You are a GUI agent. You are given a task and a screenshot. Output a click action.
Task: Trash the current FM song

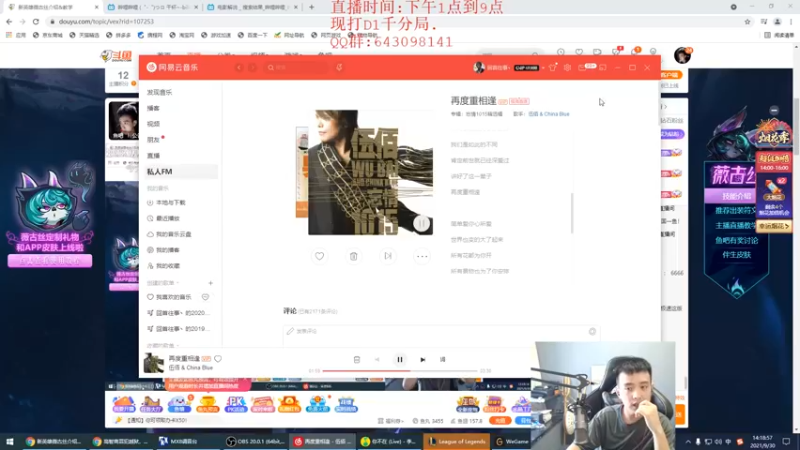[354, 256]
